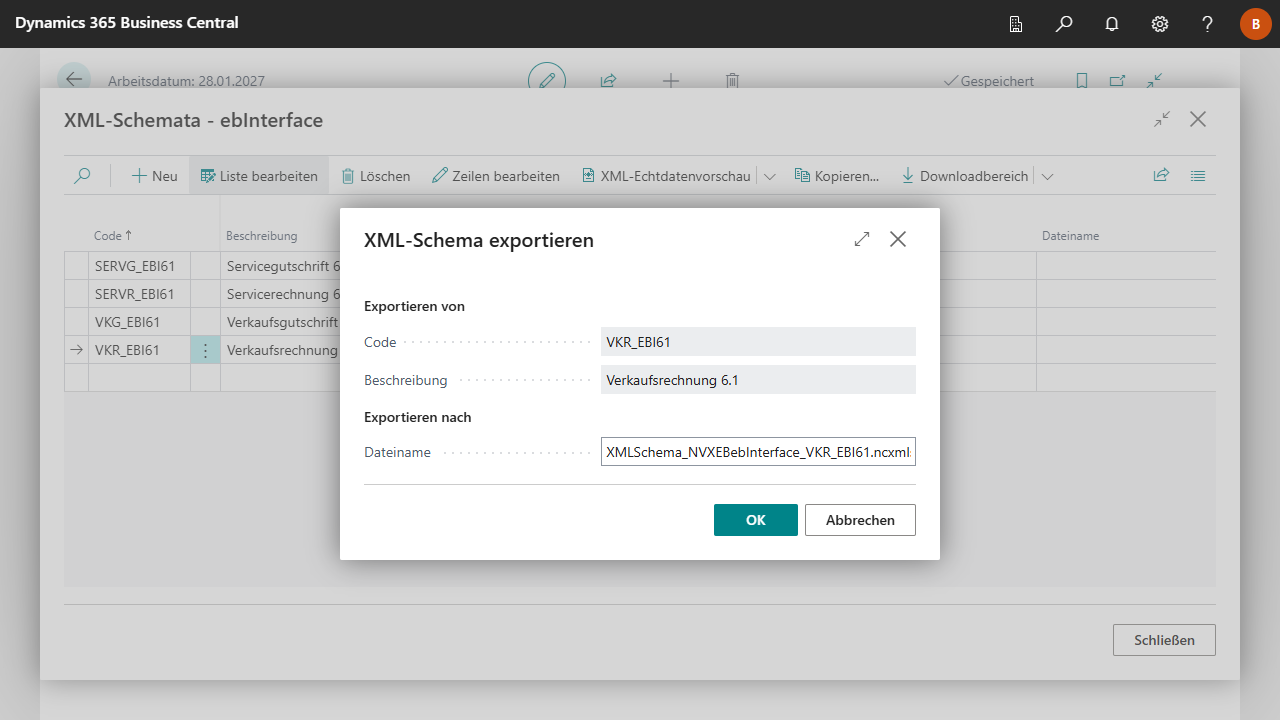Screen dimensions: 1280x720
Task: Click the OK button in export dialog
Action: pyautogui.click(x=755, y=520)
